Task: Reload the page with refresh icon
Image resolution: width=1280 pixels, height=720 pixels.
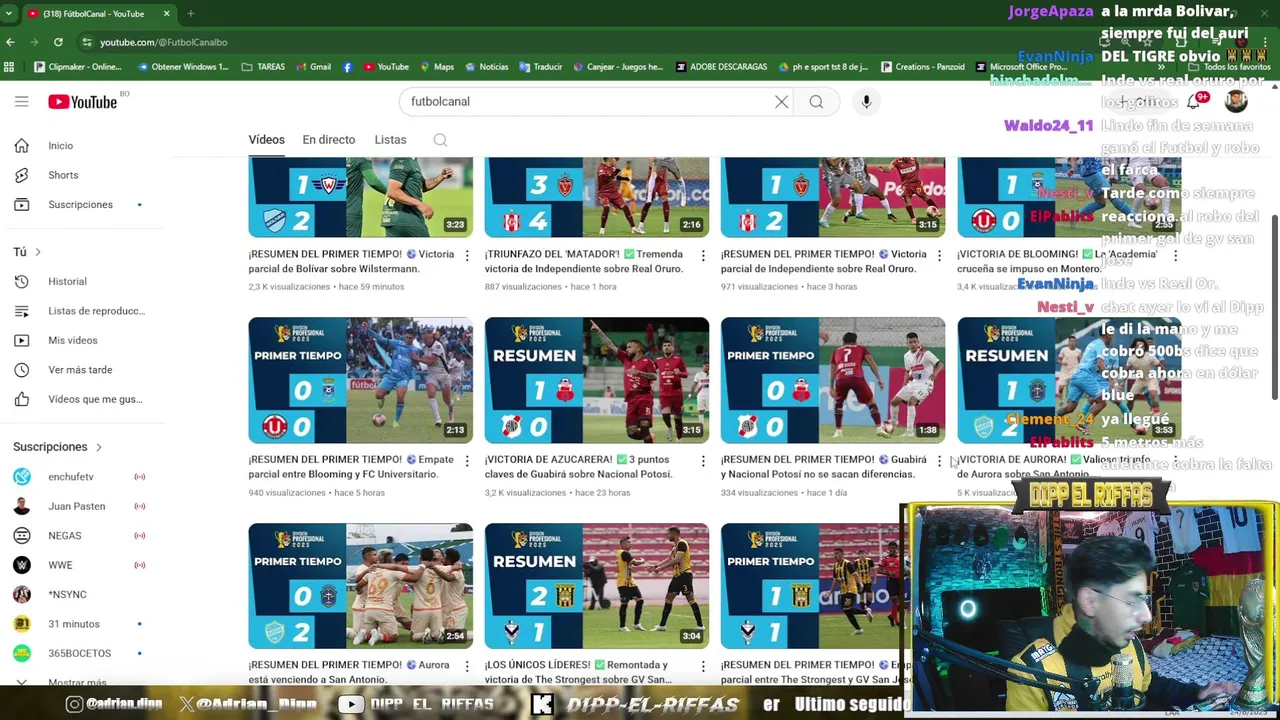Action: click(58, 42)
